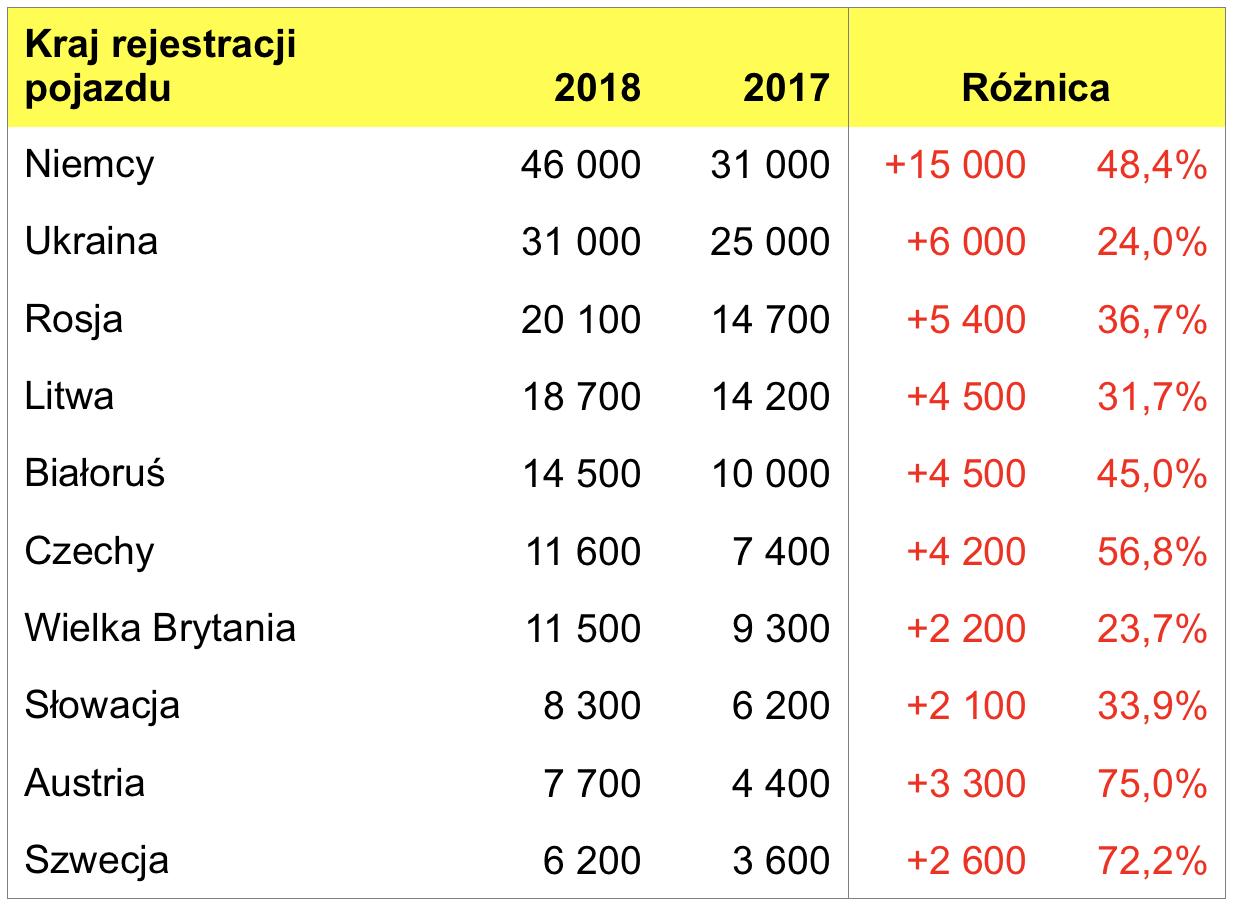This screenshot has width=1236, height=910.
Task: Click the 56,8% percentage for Czechy
Action: [x=1152, y=551]
